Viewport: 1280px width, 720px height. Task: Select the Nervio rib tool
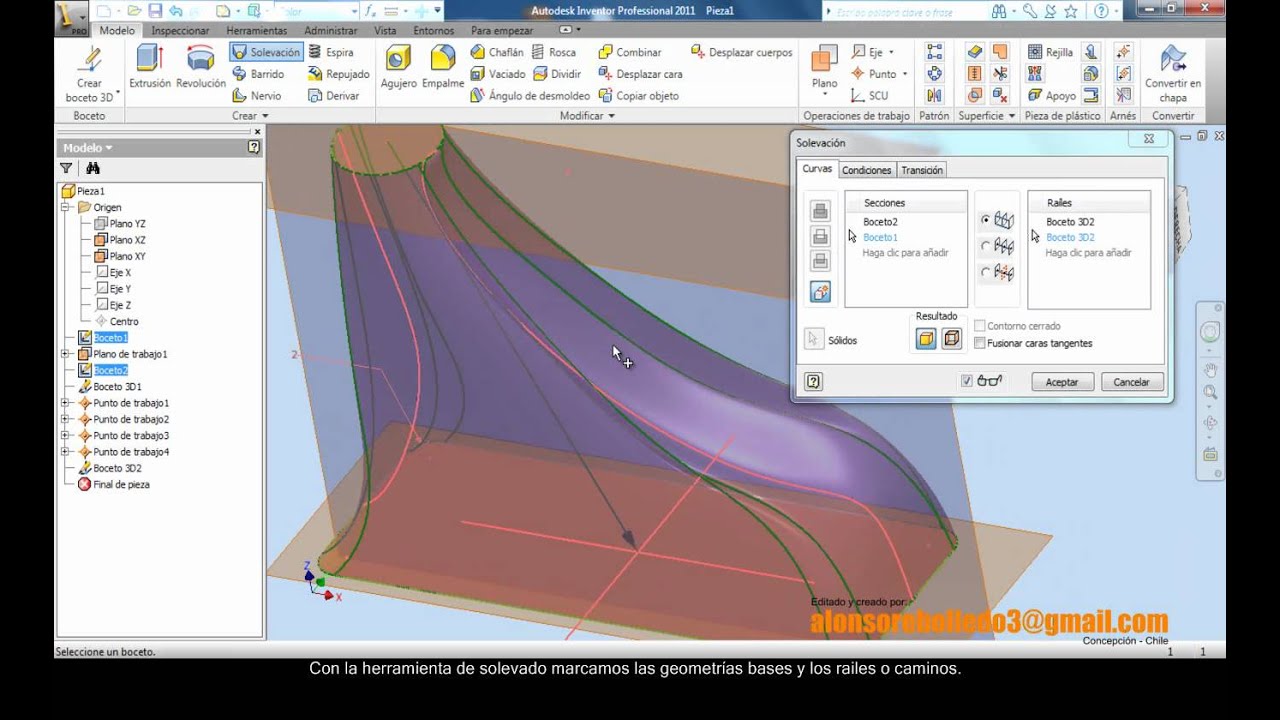257,96
